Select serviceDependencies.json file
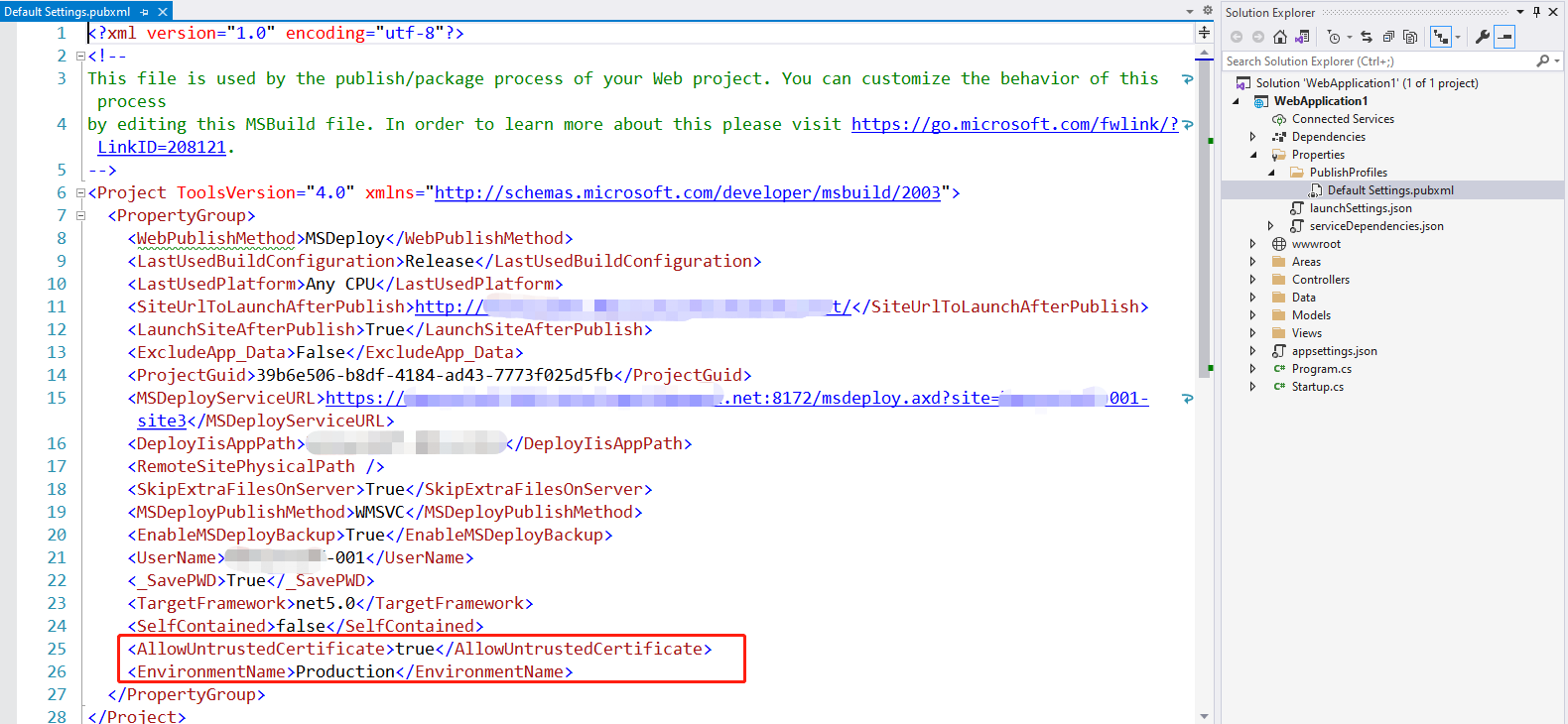The width and height of the screenshot is (1568, 724). pyautogui.click(x=1376, y=226)
